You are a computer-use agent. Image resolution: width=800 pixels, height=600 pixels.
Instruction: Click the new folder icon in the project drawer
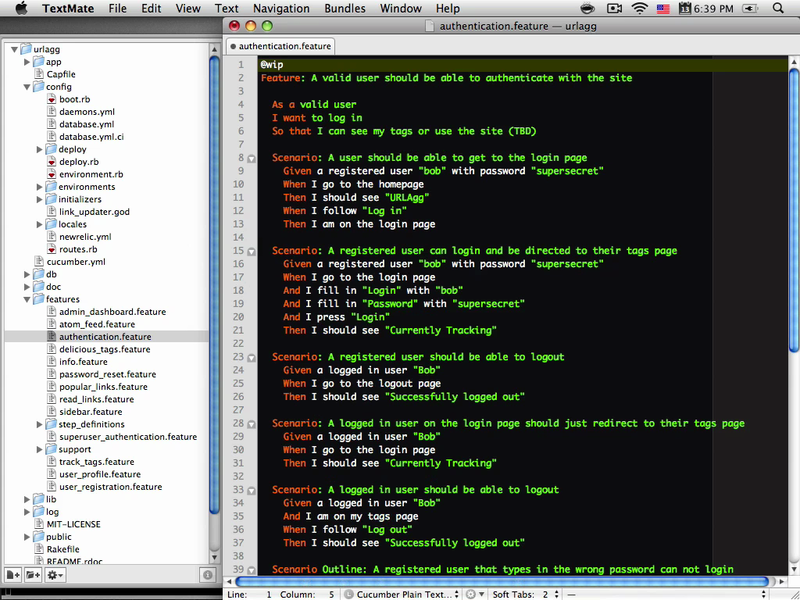(x=32, y=574)
